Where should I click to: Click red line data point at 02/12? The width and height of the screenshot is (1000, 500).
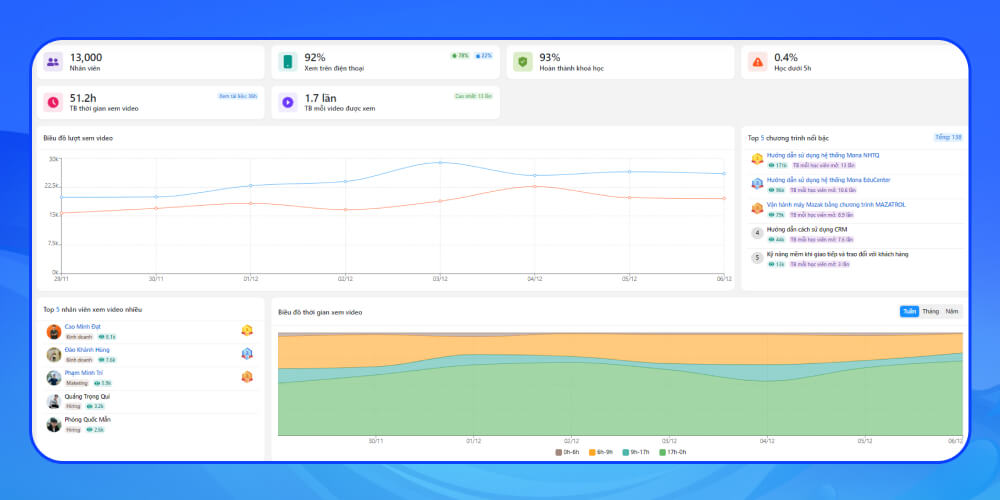(345, 209)
